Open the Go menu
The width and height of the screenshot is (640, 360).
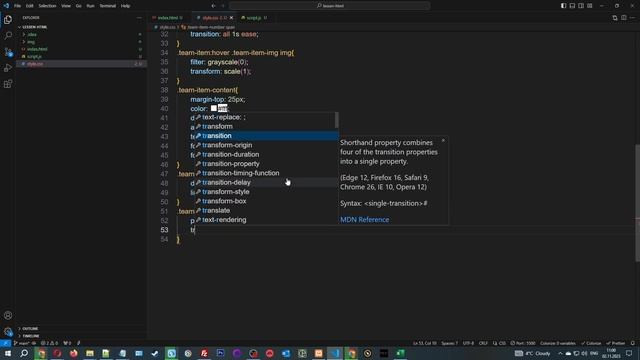78,6
